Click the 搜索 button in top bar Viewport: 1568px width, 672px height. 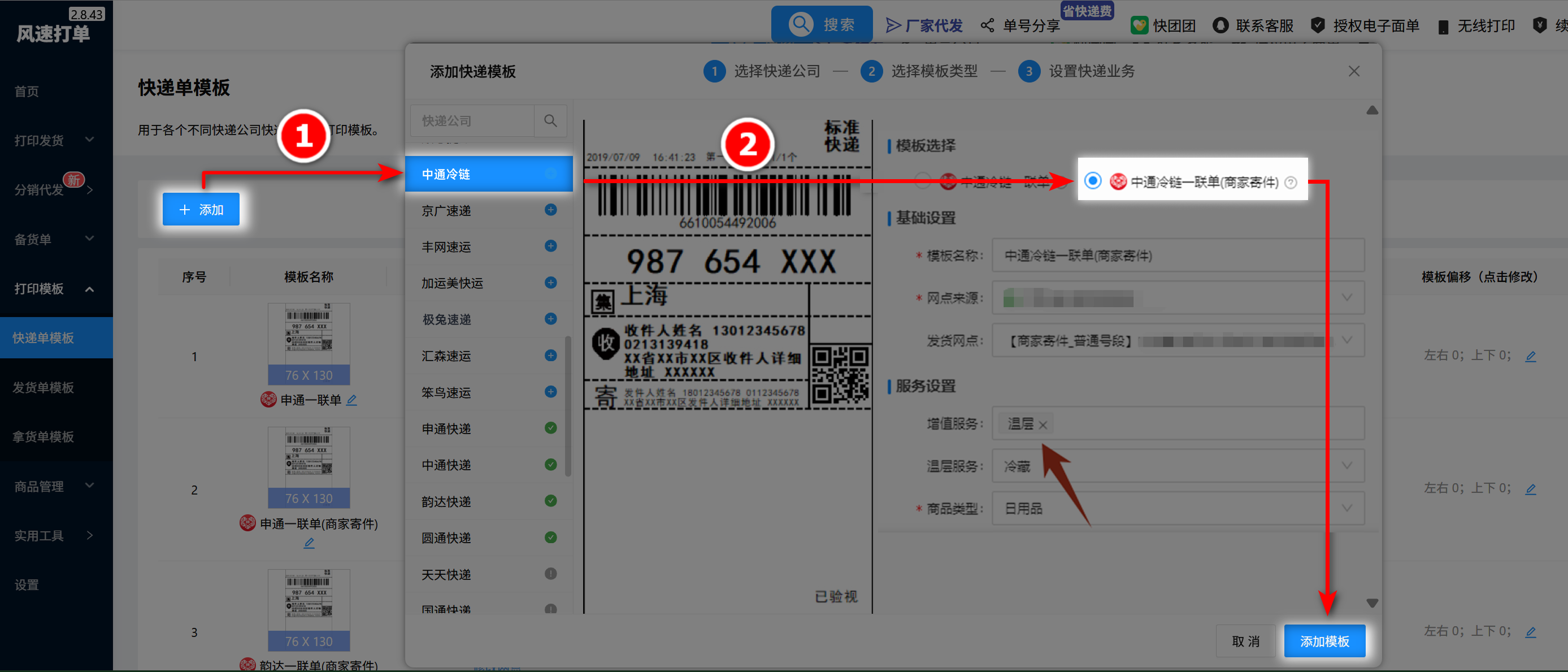[822, 24]
